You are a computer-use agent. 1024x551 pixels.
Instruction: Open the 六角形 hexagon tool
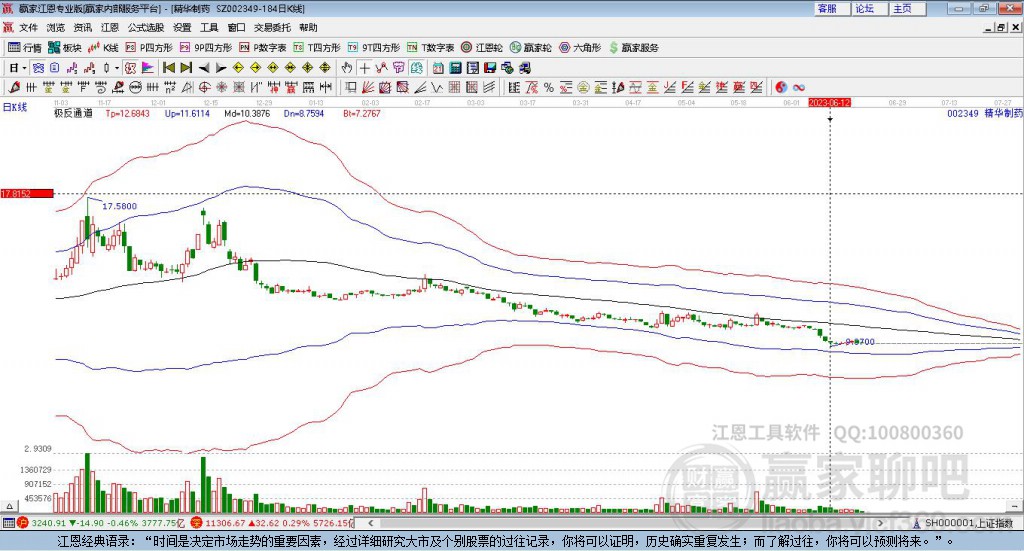point(580,48)
